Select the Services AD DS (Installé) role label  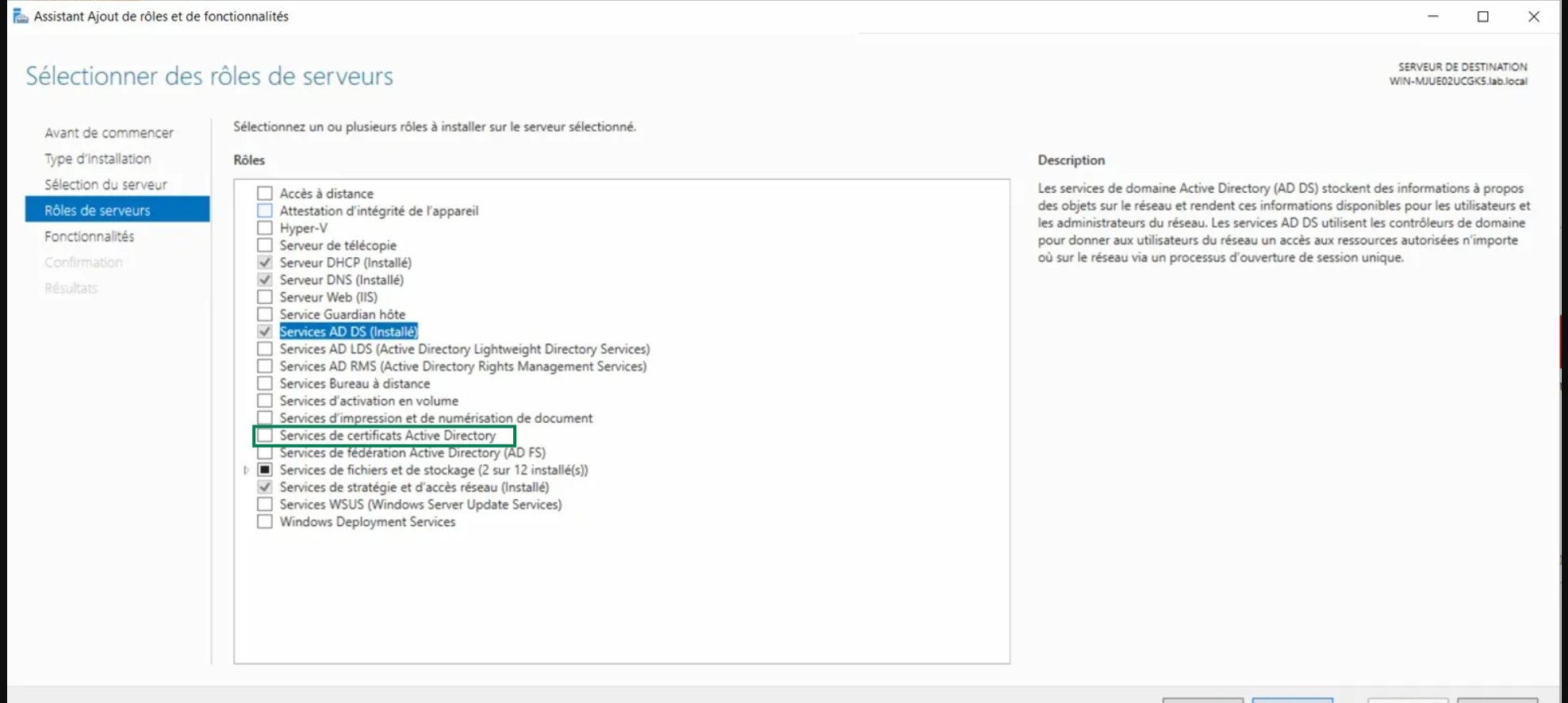348,332
